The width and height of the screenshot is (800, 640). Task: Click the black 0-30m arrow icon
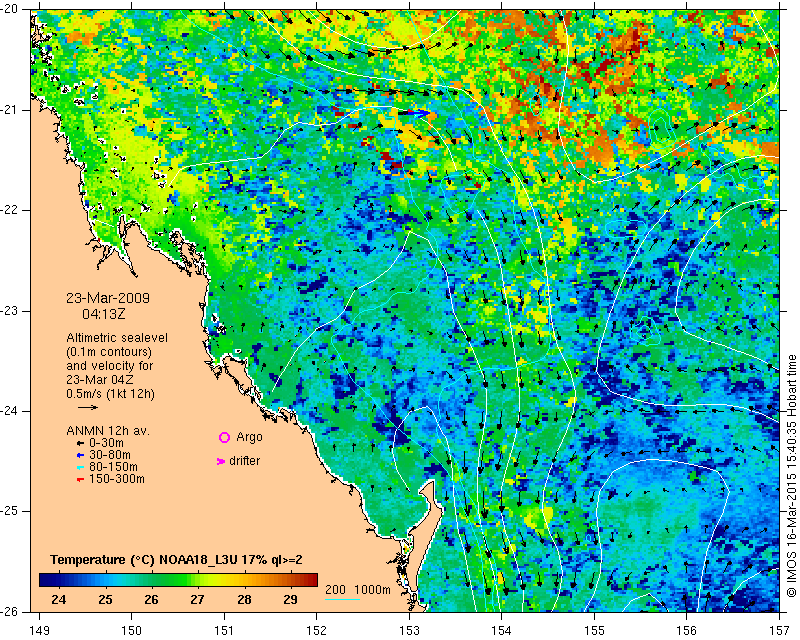(x=80, y=444)
